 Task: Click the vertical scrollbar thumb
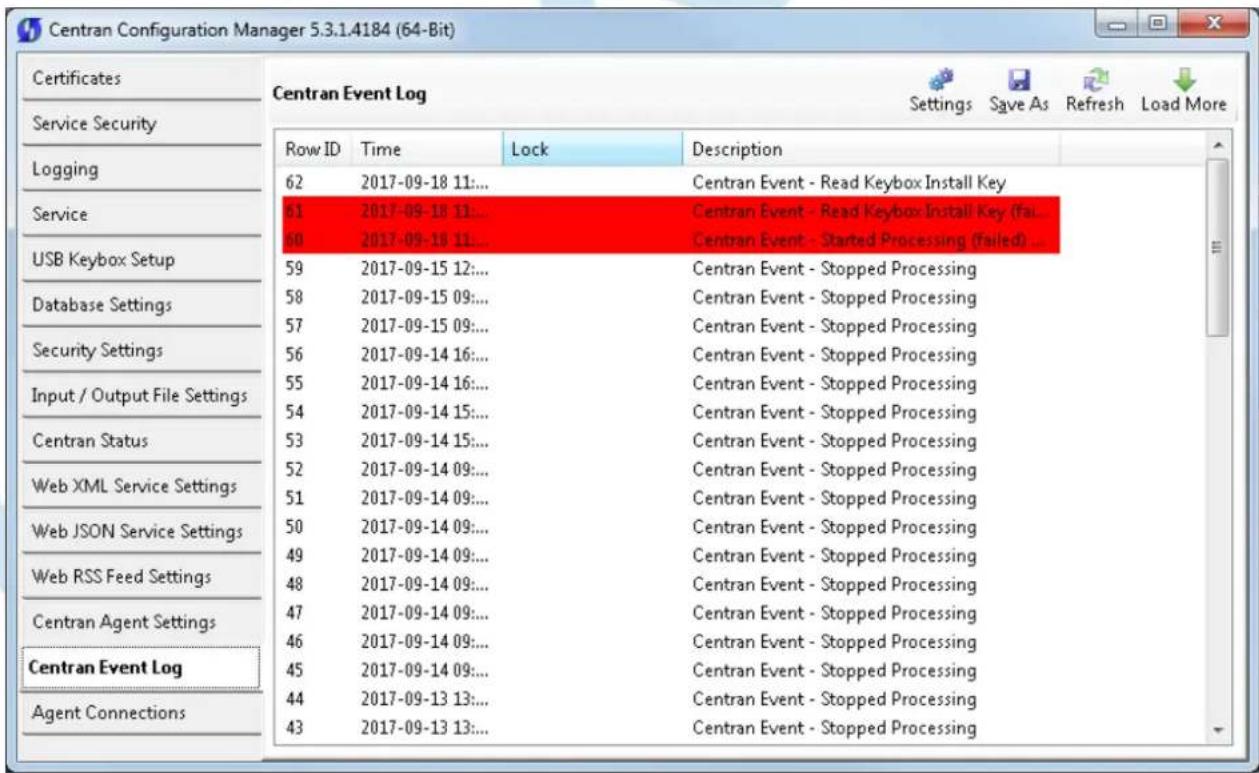(1217, 248)
